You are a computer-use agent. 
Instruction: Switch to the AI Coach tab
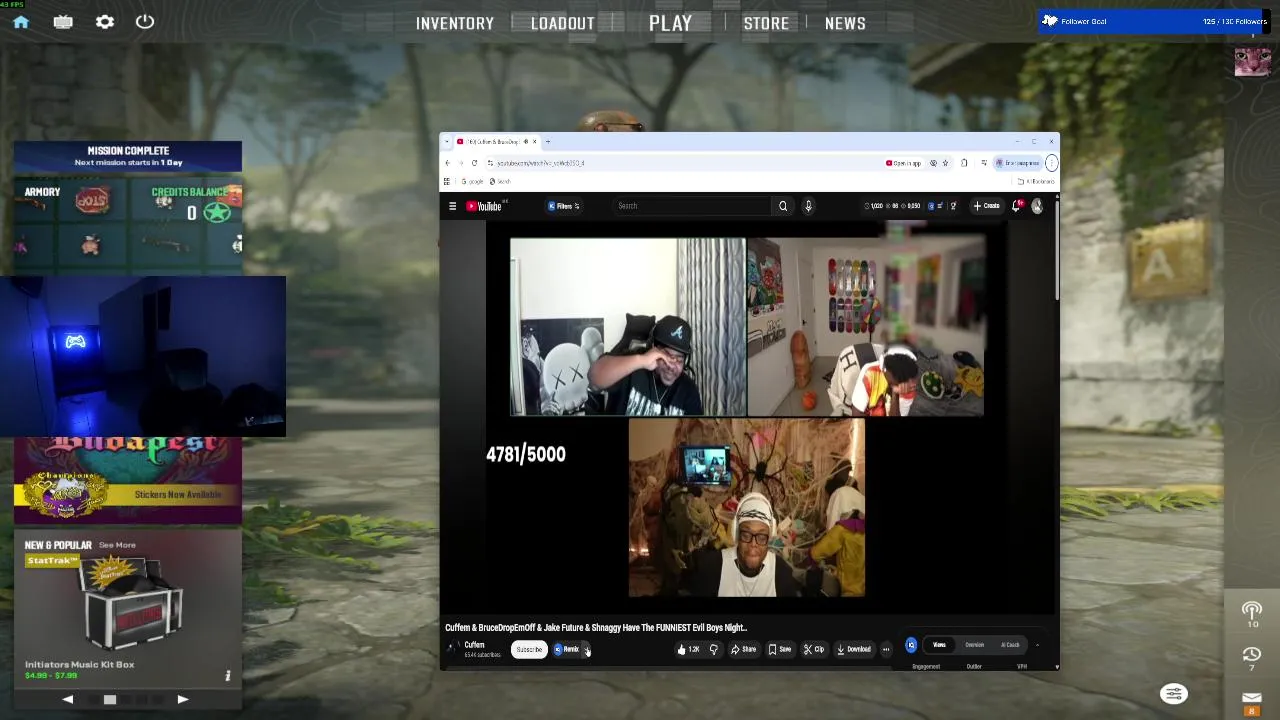[1010, 645]
